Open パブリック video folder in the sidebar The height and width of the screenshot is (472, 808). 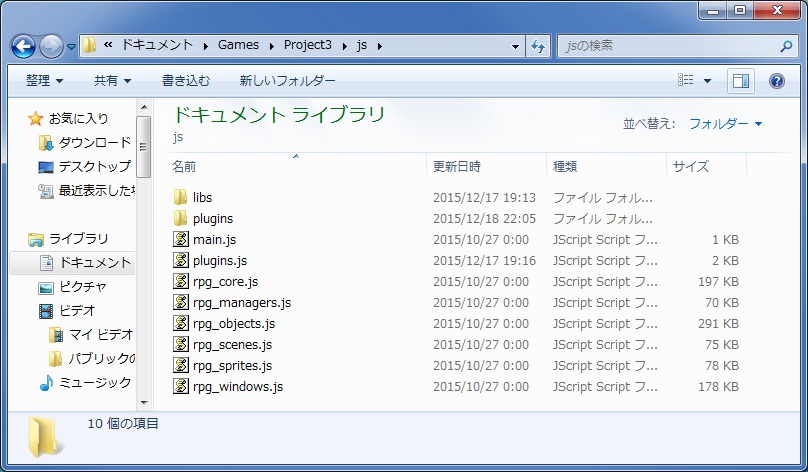[x=91, y=359]
